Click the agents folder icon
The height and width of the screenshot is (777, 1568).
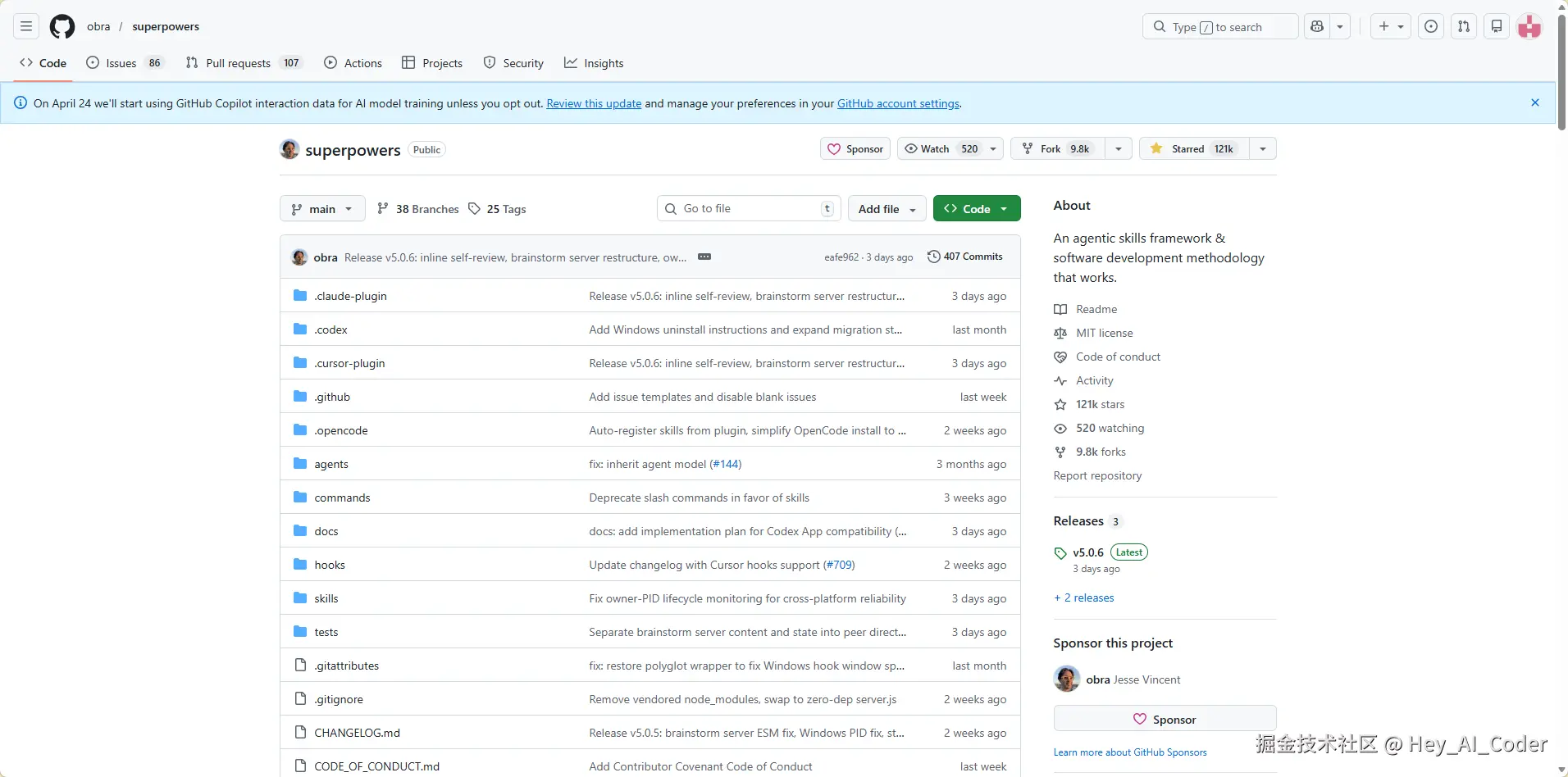300,464
